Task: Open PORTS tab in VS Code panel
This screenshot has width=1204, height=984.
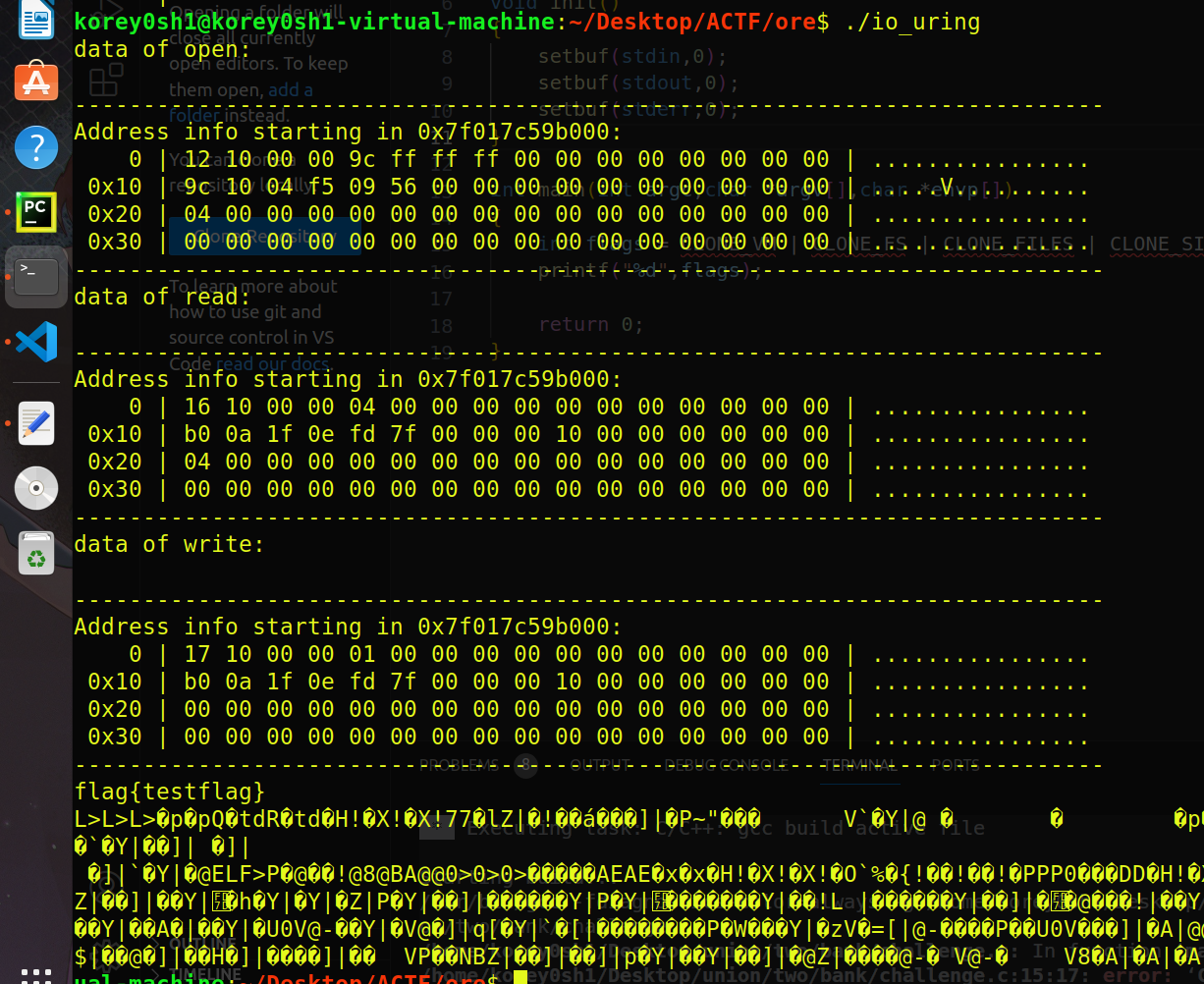Action: pos(955,765)
